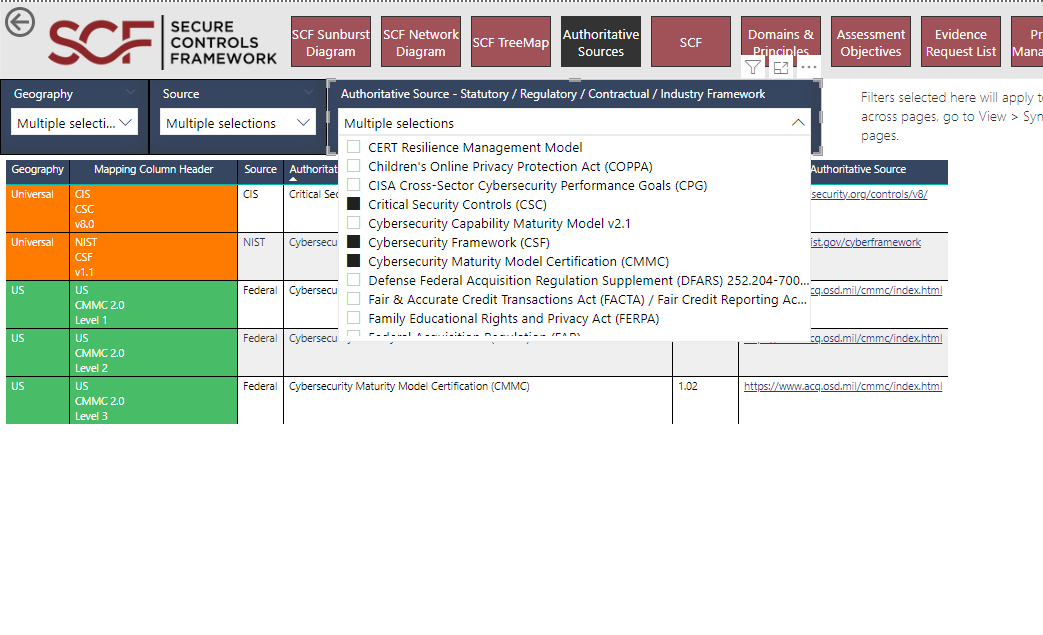Uncheck Cybersecurity Maturity Model Certification (CMMC)
This screenshot has height=635, width=1043.
tap(353, 261)
